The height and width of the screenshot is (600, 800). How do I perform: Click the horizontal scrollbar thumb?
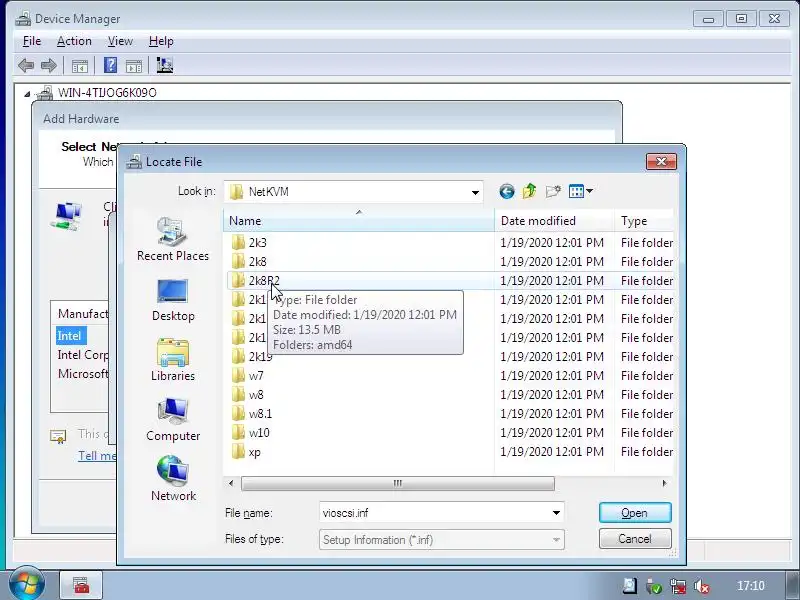[397, 483]
